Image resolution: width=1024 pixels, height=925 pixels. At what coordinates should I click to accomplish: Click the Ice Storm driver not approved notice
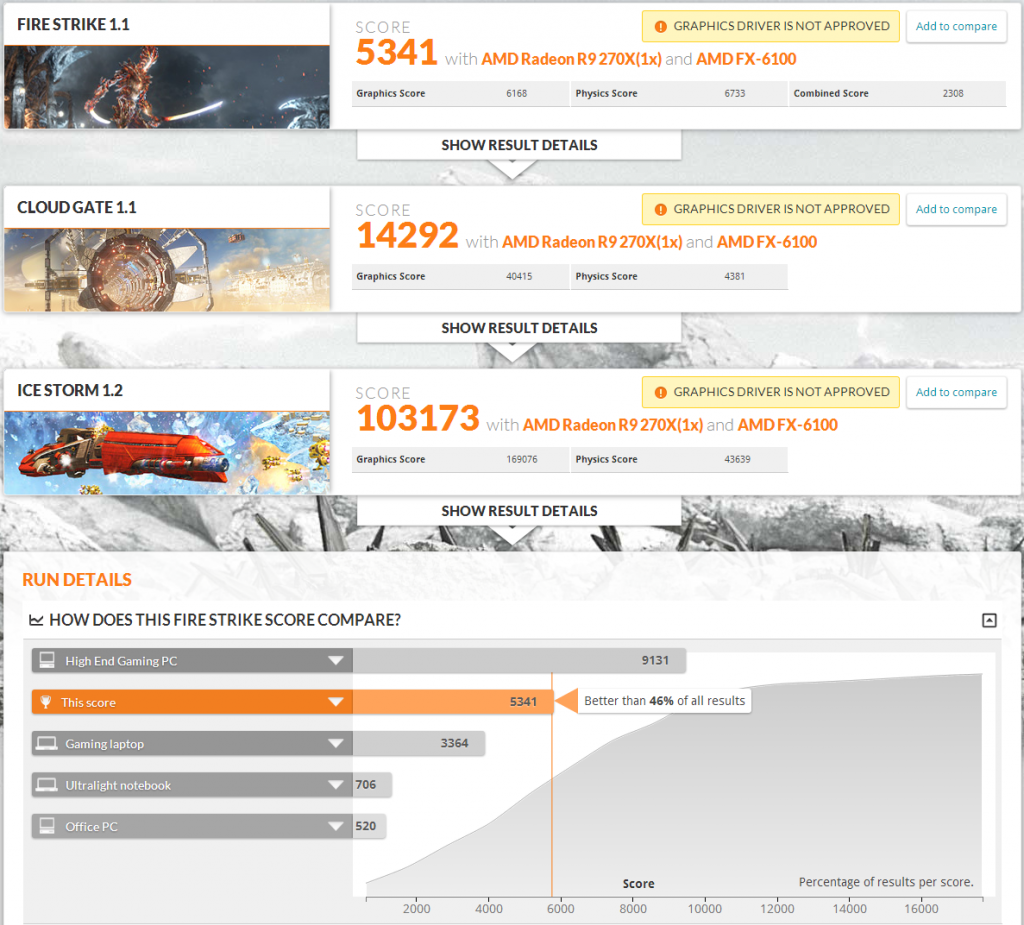(771, 393)
